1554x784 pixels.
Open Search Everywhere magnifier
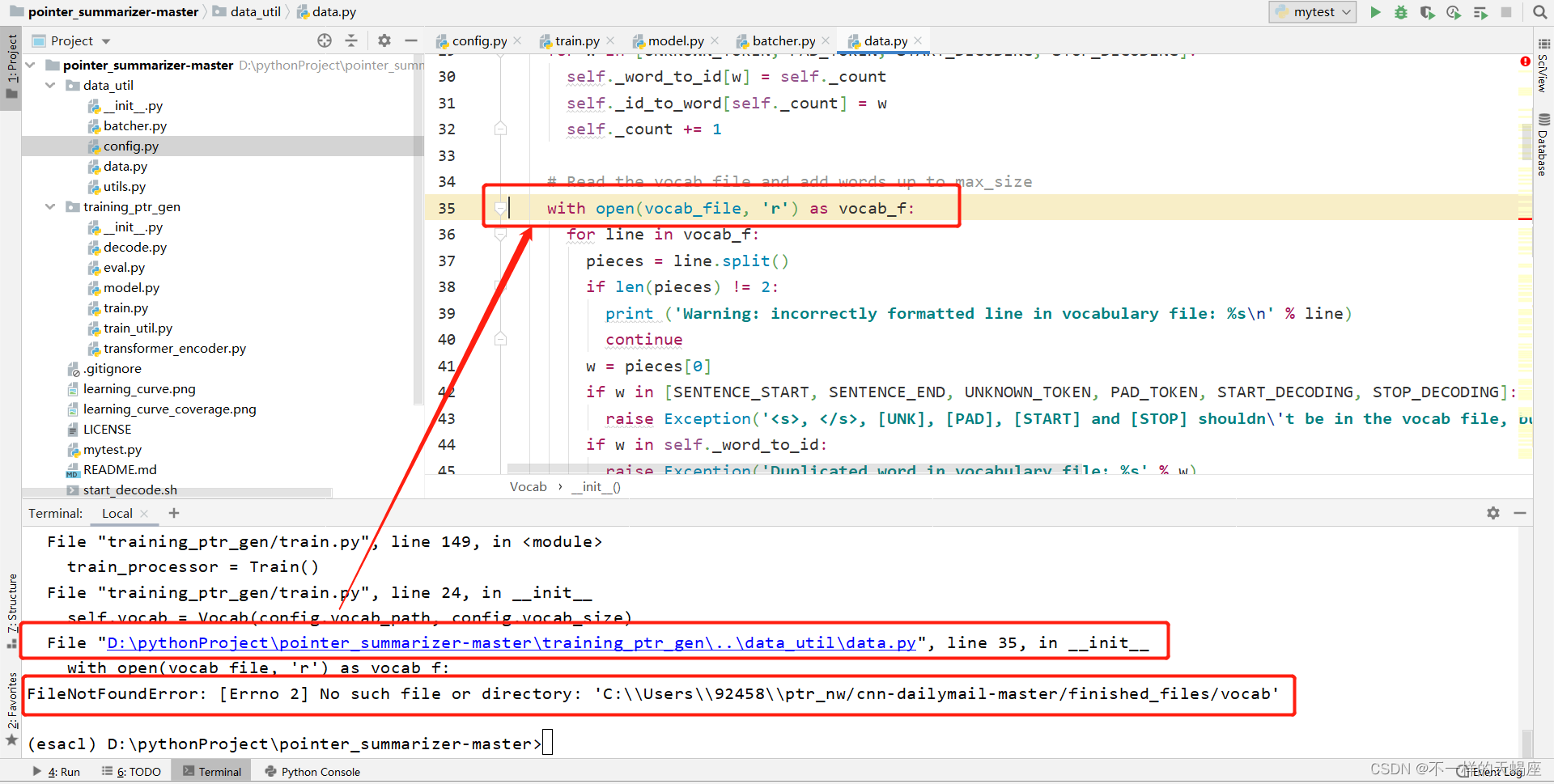point(1540,12)
